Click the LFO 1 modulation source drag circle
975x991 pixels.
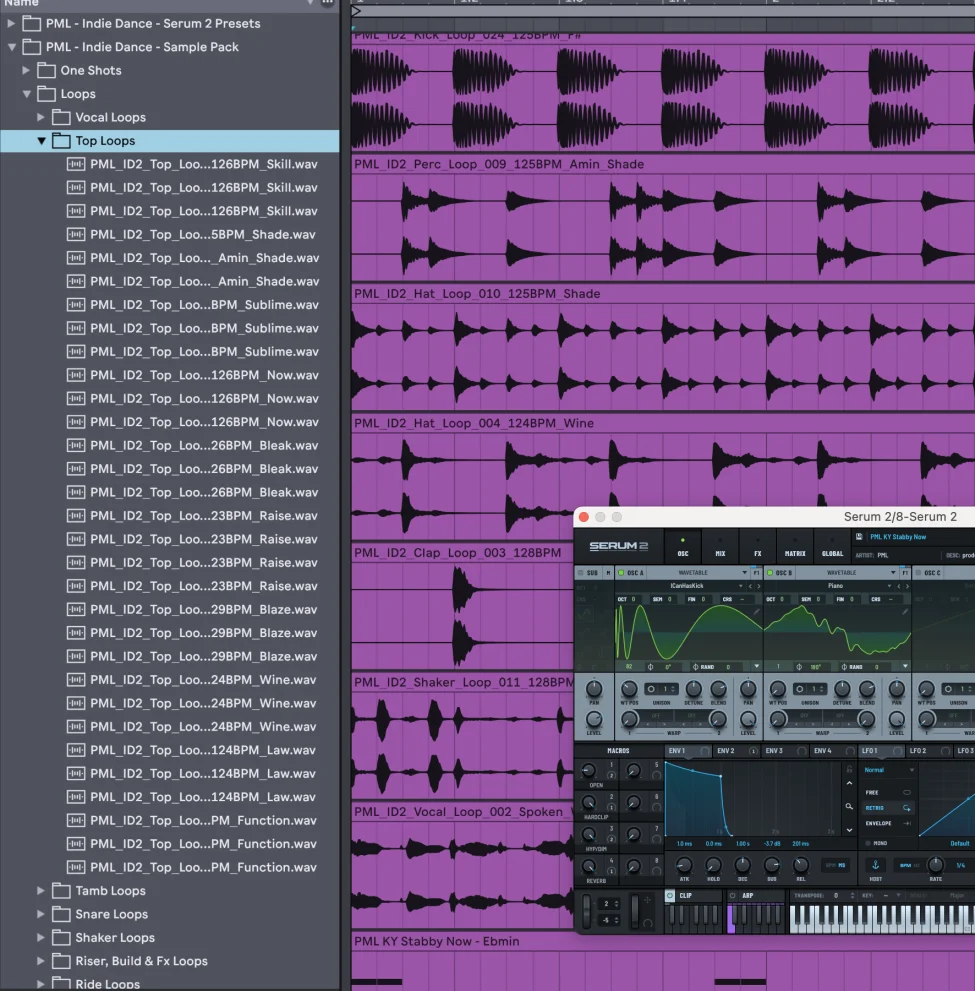[x=897, y=751]
